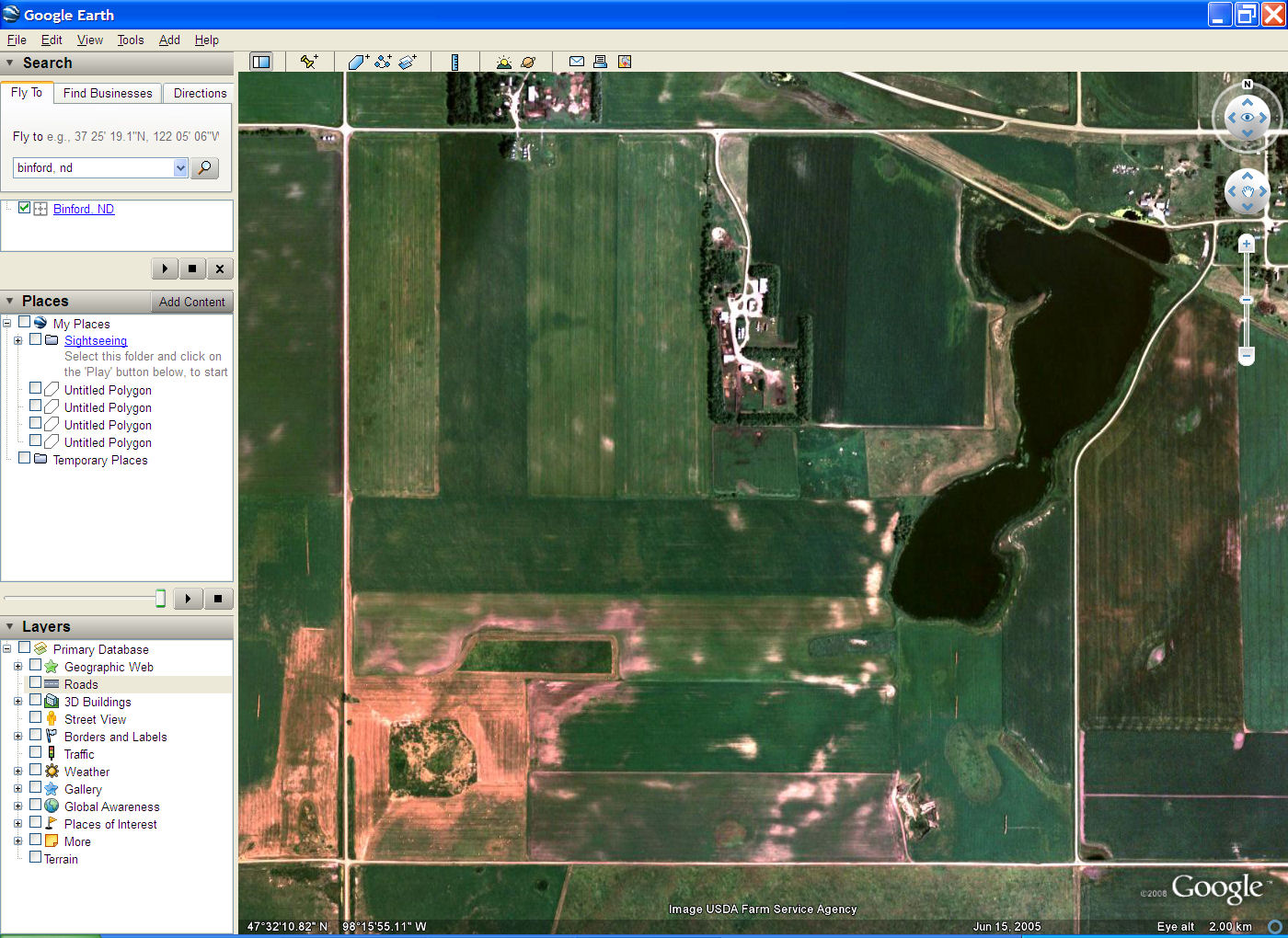The image size is (1288, 938).
Task: Toggle the sidebar with the toolbar button
Action: [261, 62]
